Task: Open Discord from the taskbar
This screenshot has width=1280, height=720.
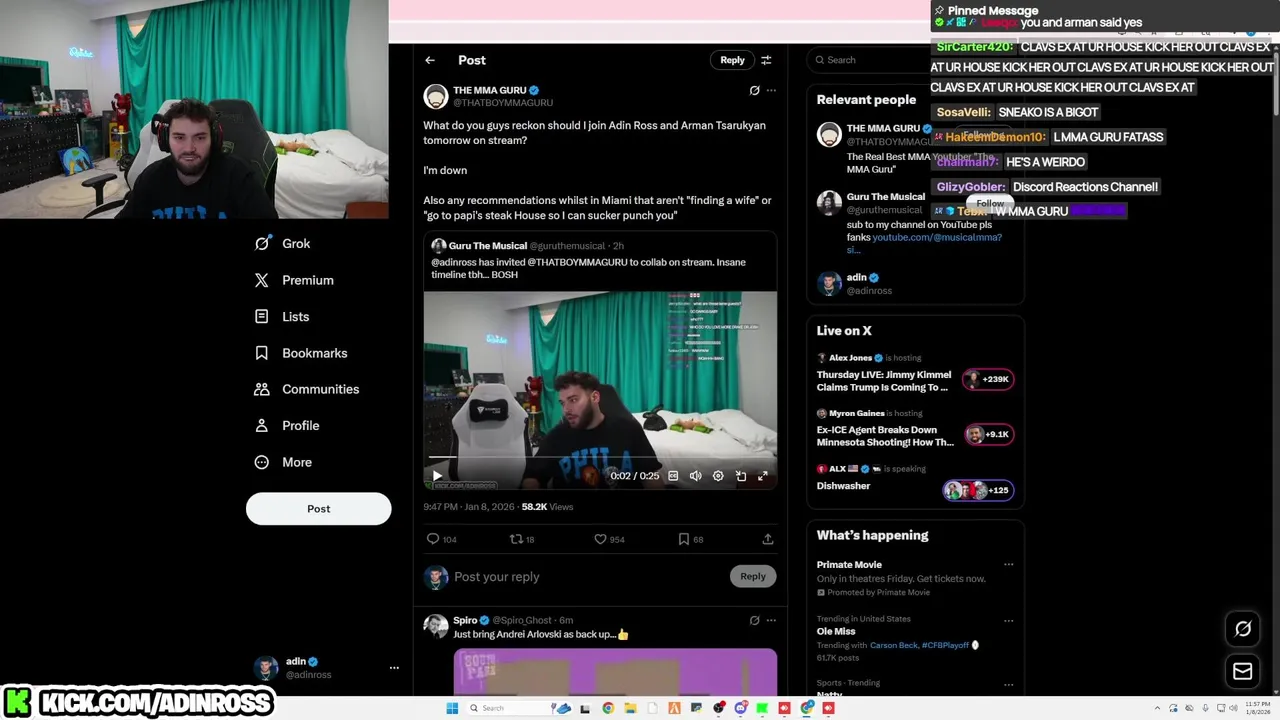Action: 740,708
